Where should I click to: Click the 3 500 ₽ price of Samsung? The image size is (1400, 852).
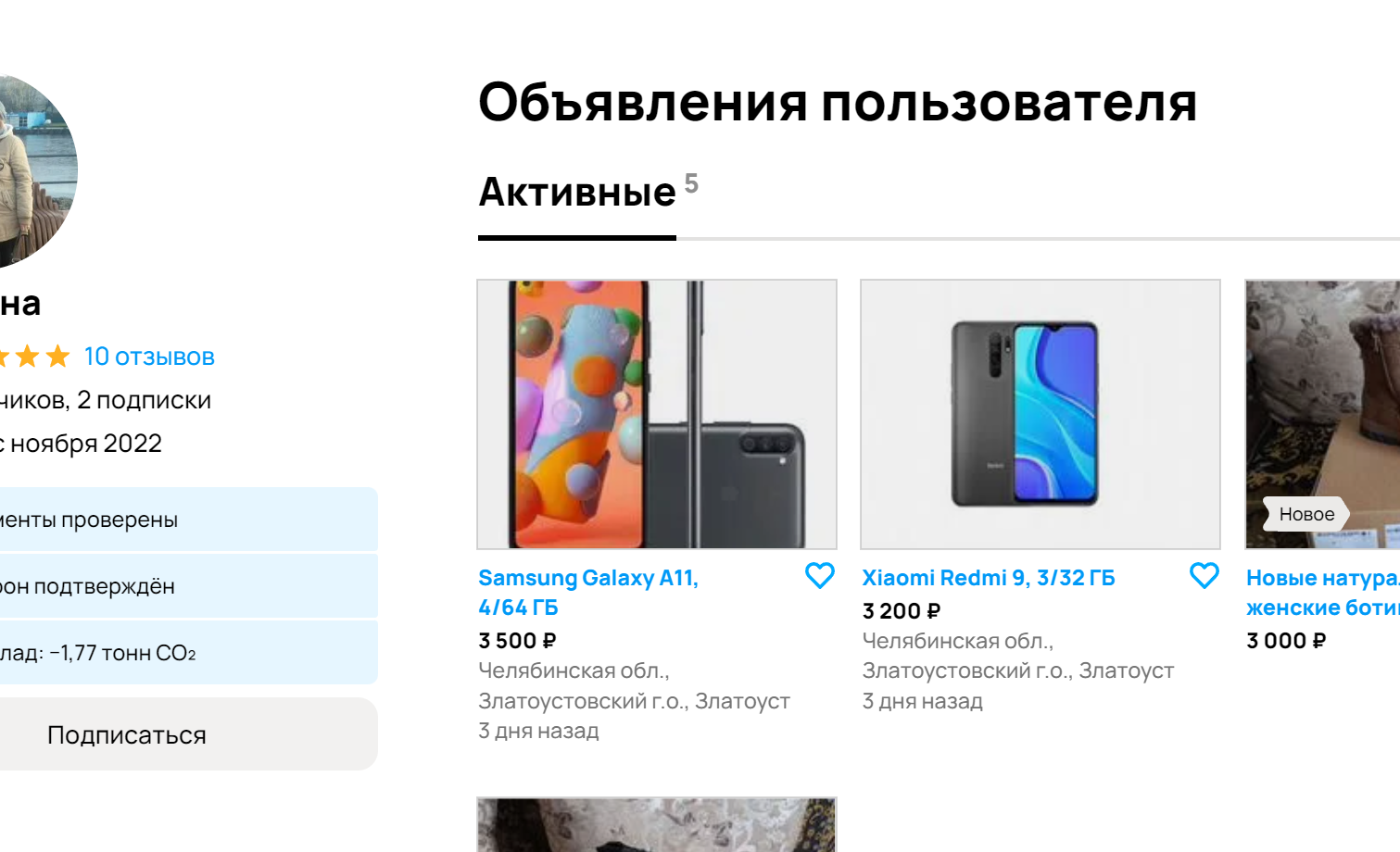click(517, 641)
